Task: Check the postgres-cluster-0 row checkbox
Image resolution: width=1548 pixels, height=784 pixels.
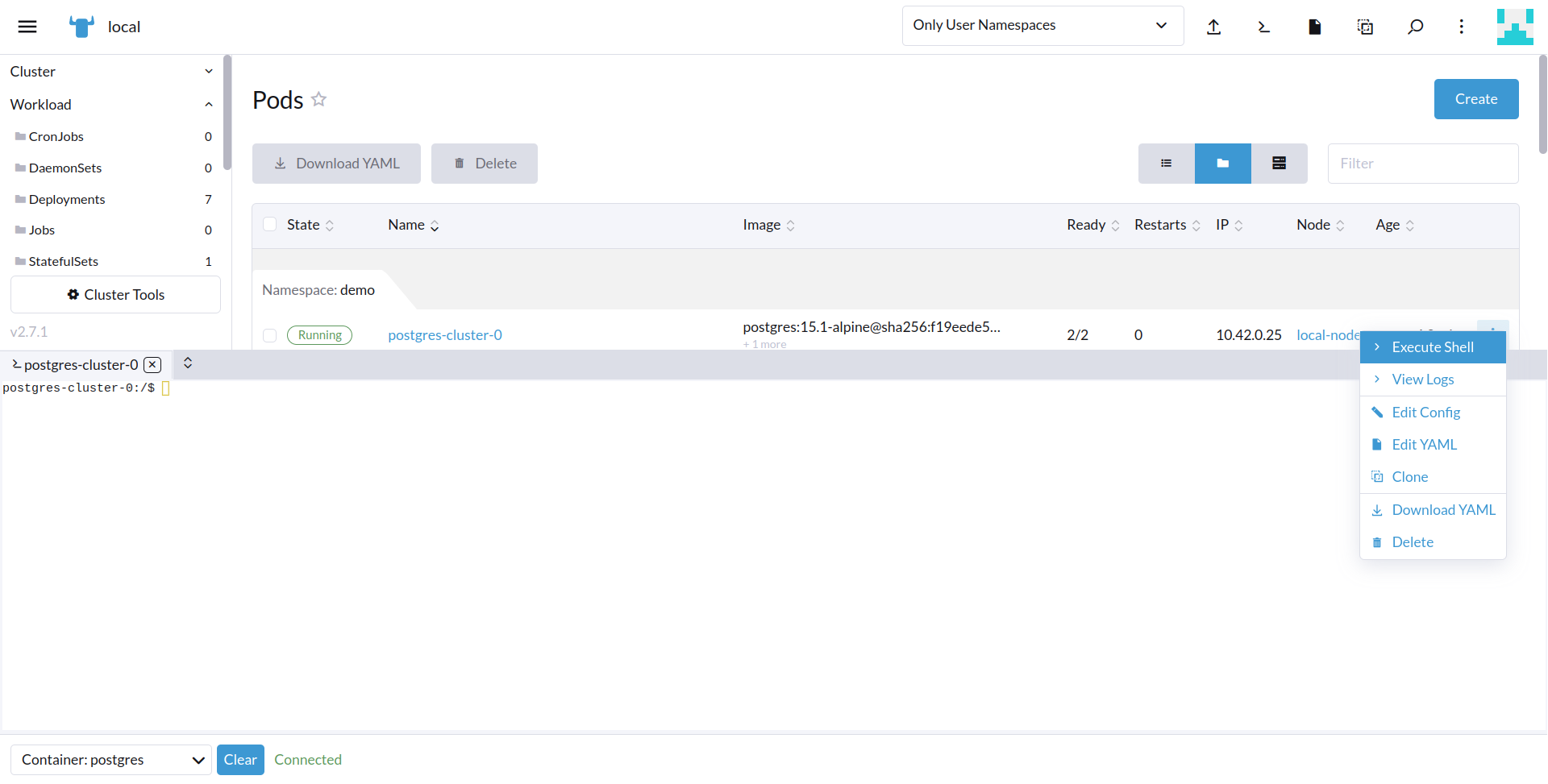Action: [270, 335]
